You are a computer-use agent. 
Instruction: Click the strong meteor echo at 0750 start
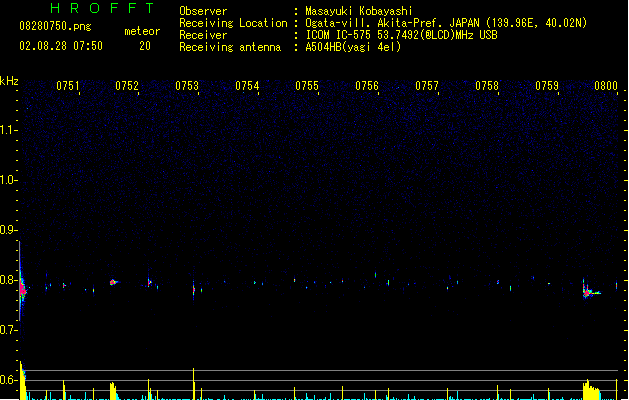point(22,288)
